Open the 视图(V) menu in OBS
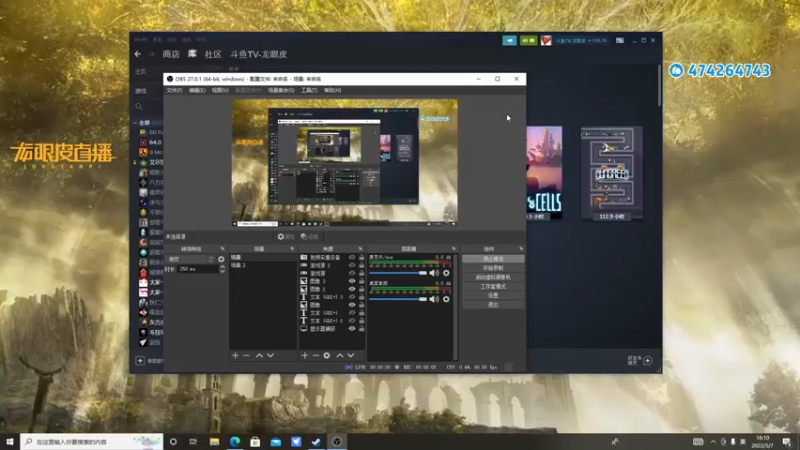 [x=220, y=90]
